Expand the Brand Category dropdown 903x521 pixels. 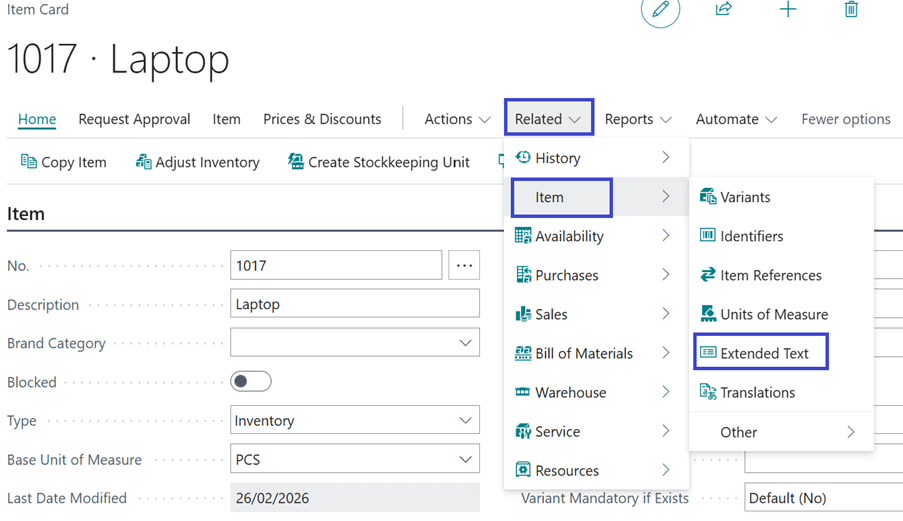tap(465, 343)
